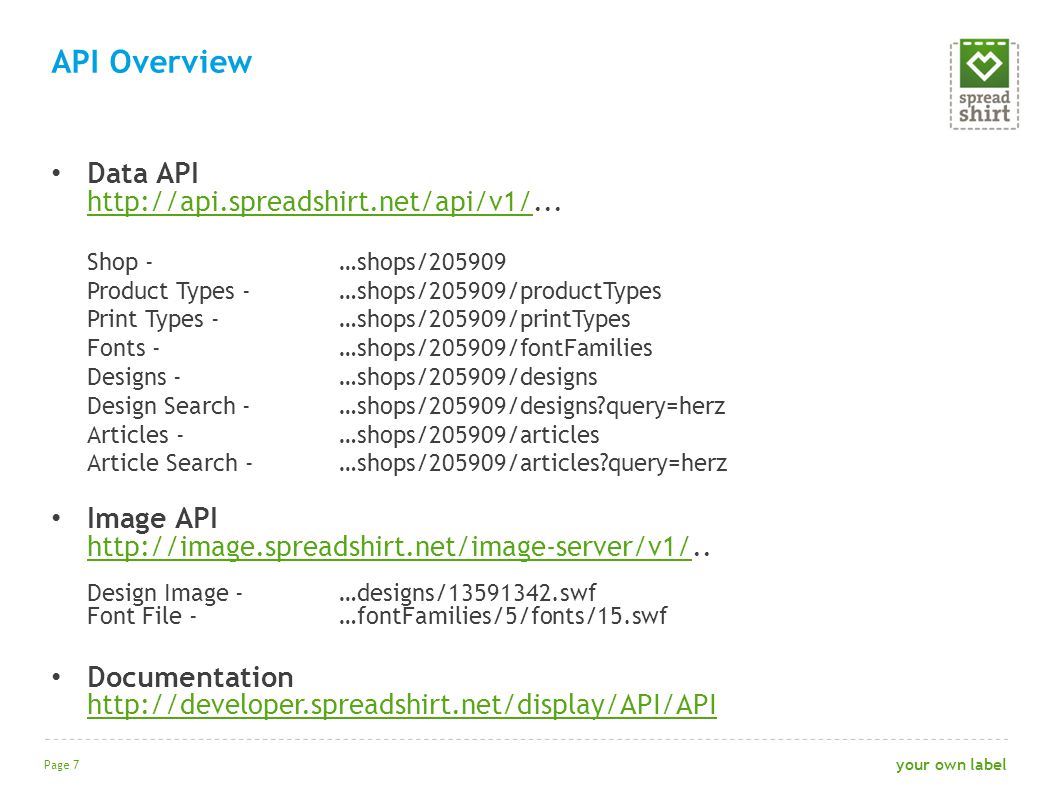Image resolution: width=1058 pixels, height=793 pixels.
Task: Click the 'Data API' heading
Action: [143, 173]
